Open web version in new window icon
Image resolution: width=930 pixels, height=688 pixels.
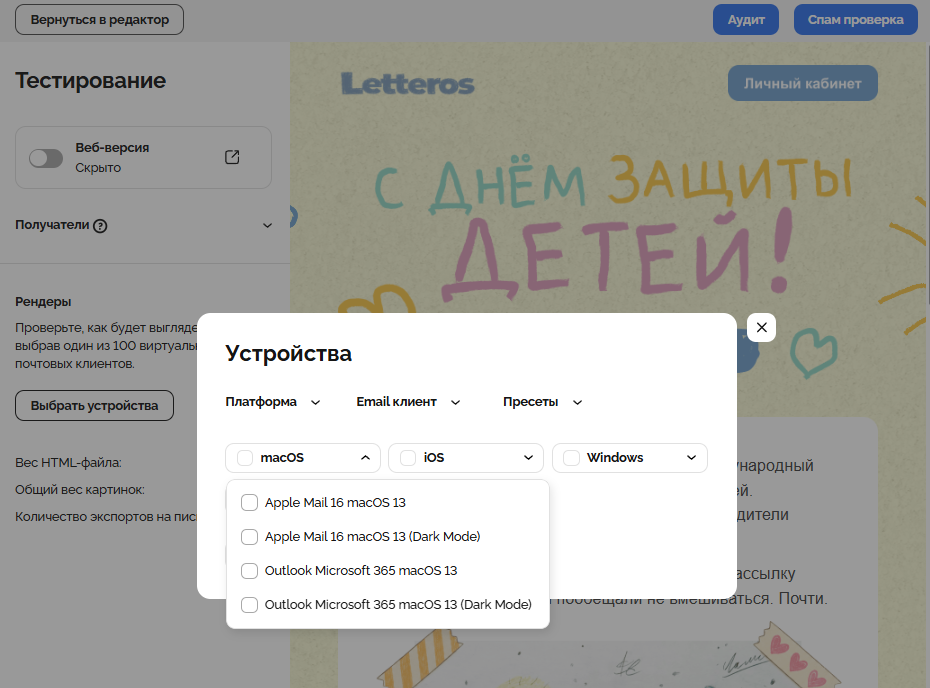click(x=232, y=157)
